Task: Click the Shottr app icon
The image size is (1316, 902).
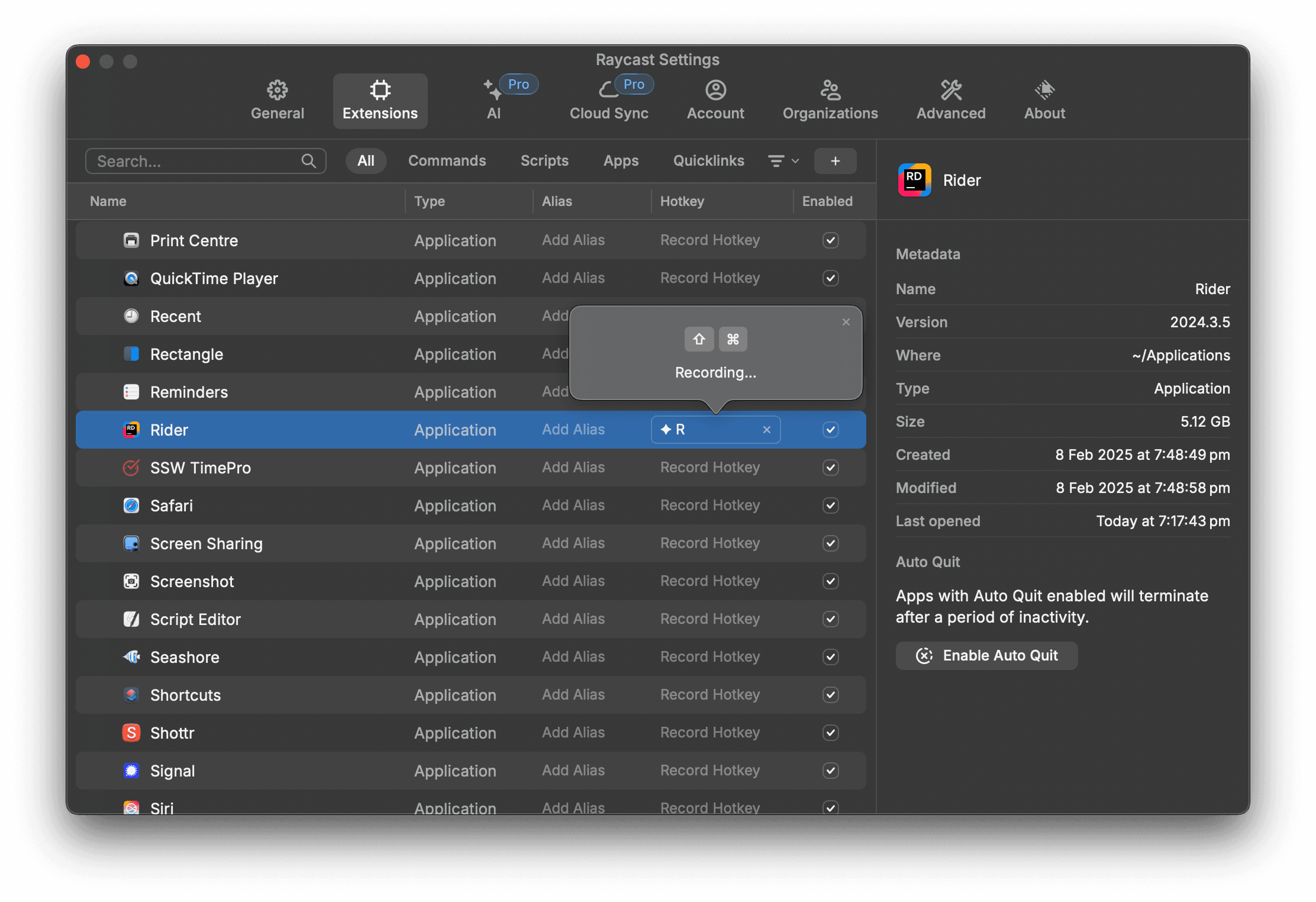Action: pos(131,733)
